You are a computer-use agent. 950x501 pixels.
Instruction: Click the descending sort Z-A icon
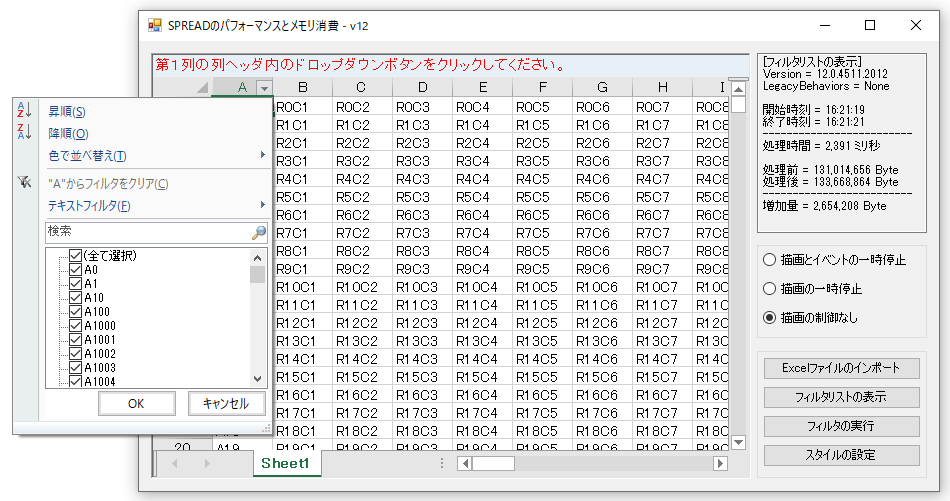[24, 131]
